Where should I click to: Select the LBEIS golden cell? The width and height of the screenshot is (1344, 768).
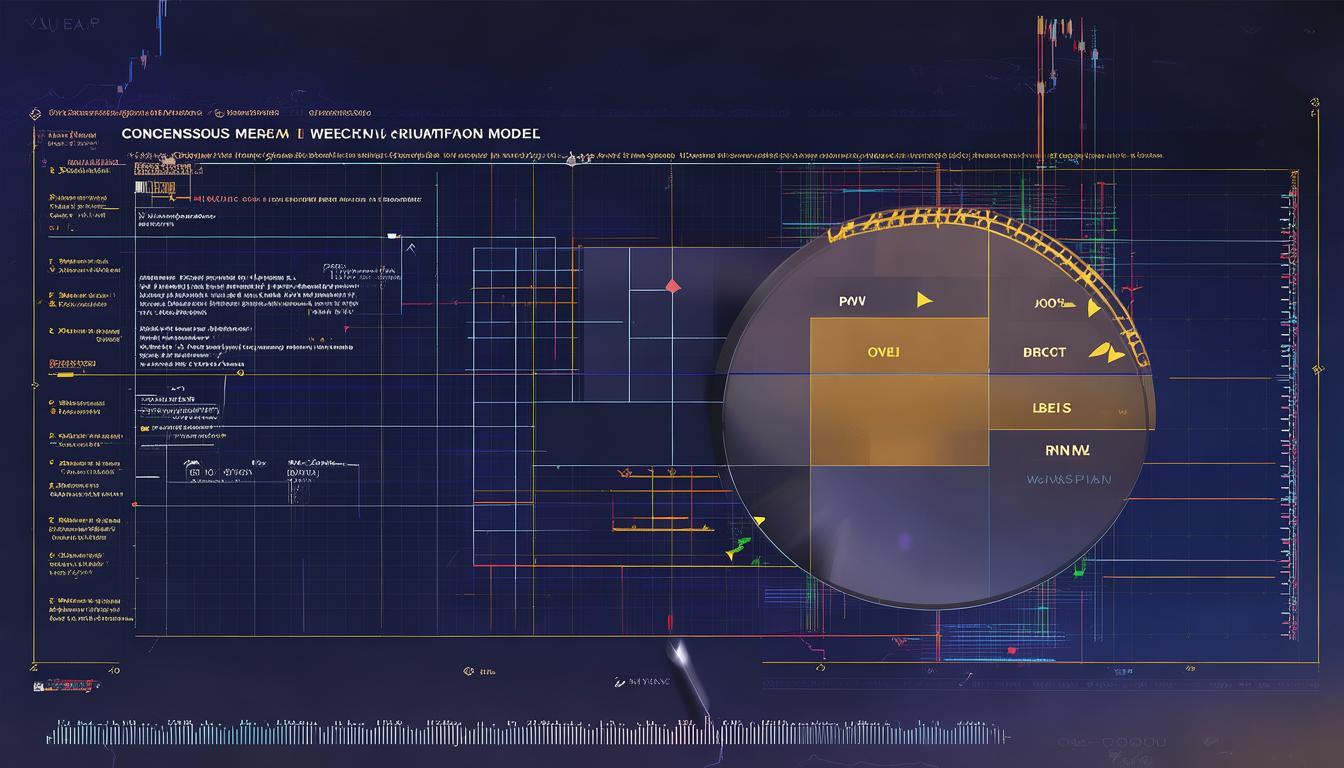tap(1051, 408)
